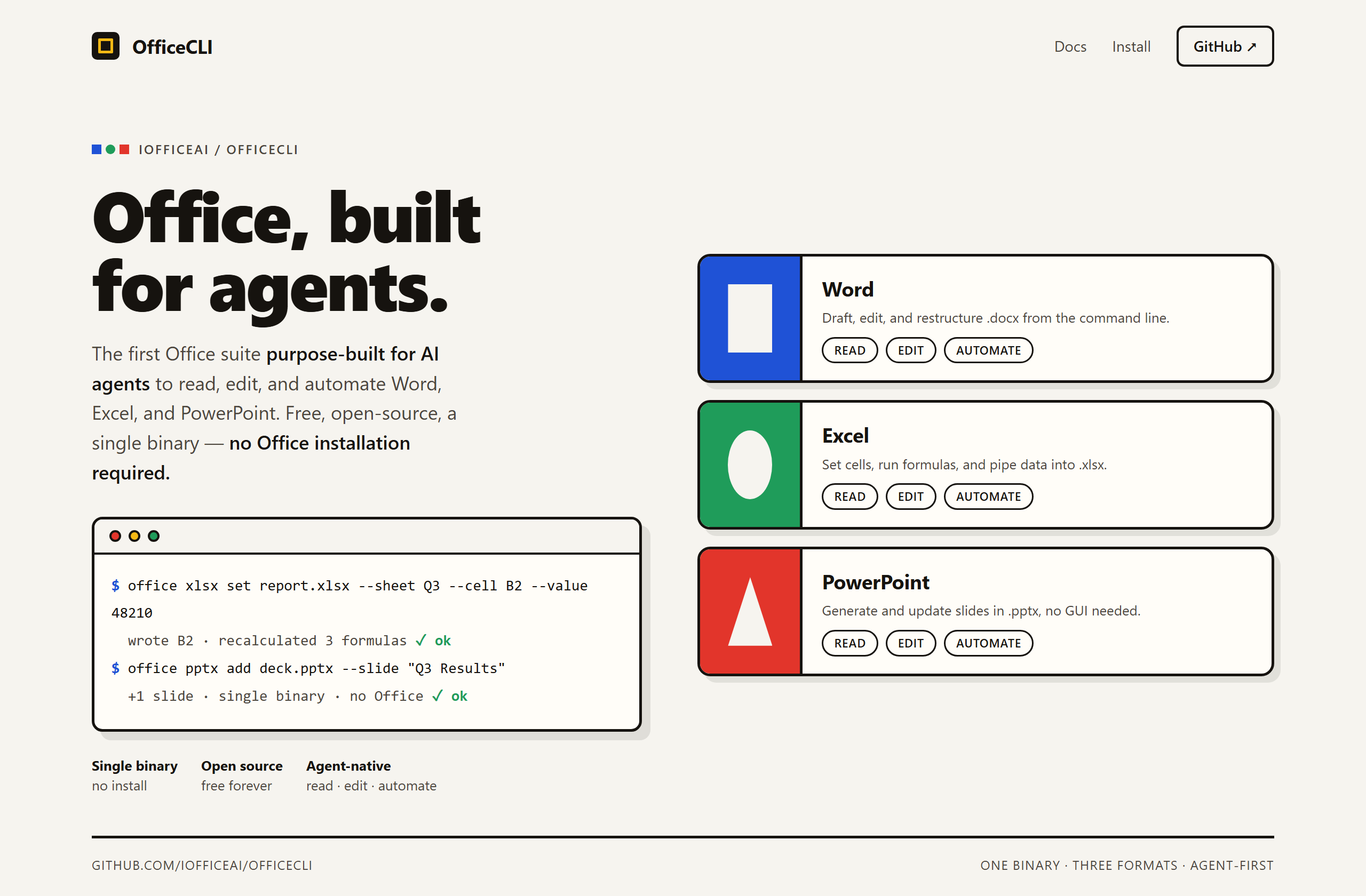Click the 'Open source' feature label

tap(242, 766)
